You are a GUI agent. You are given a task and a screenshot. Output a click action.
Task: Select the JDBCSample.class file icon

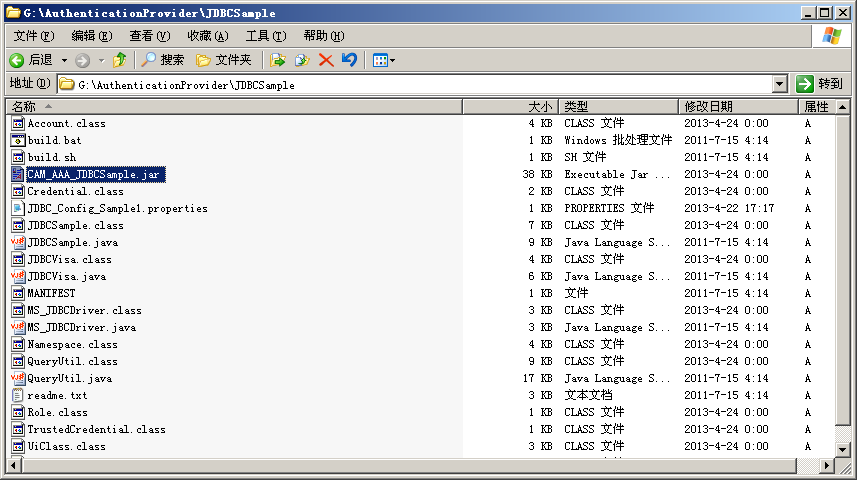(x=18, y=225)
